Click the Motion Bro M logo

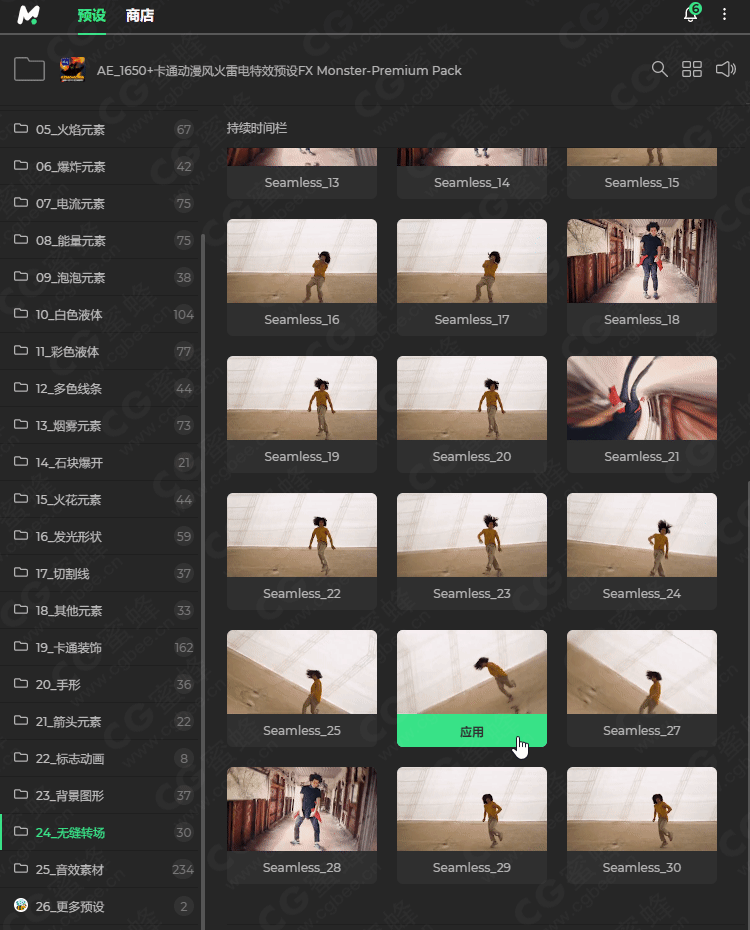pyautogui.click(x=28, y=14)
